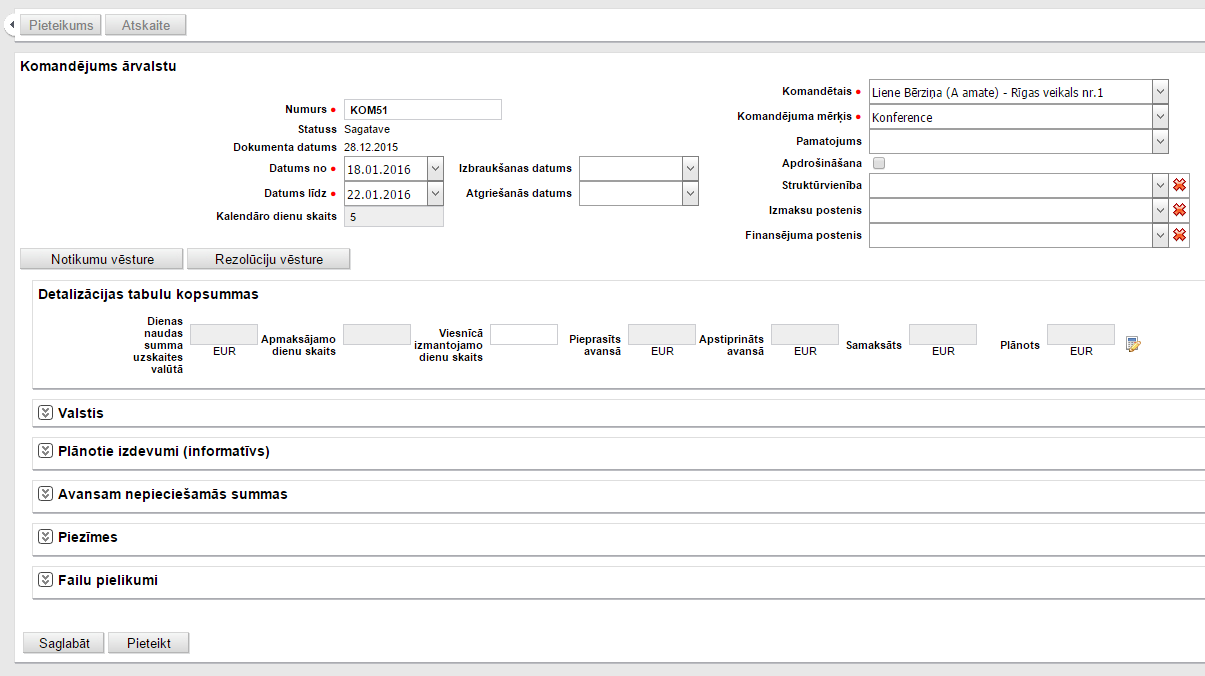The height and width of the screenshot is (676, 1205).
Task: Click the Saglabāt button
Action: point(64,643)
